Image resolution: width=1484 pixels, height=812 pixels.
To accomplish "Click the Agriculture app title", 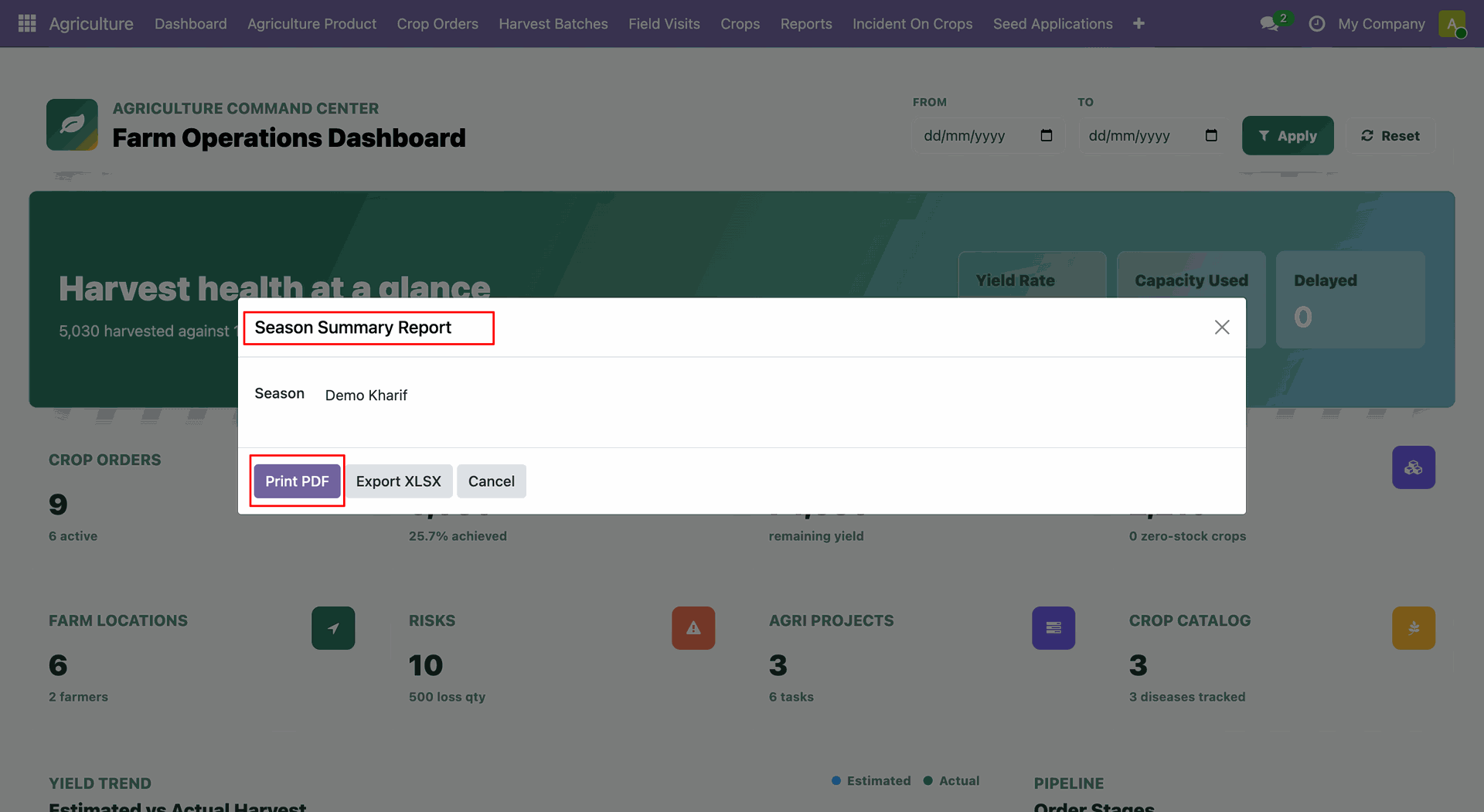I will click(x=91, y=23).
